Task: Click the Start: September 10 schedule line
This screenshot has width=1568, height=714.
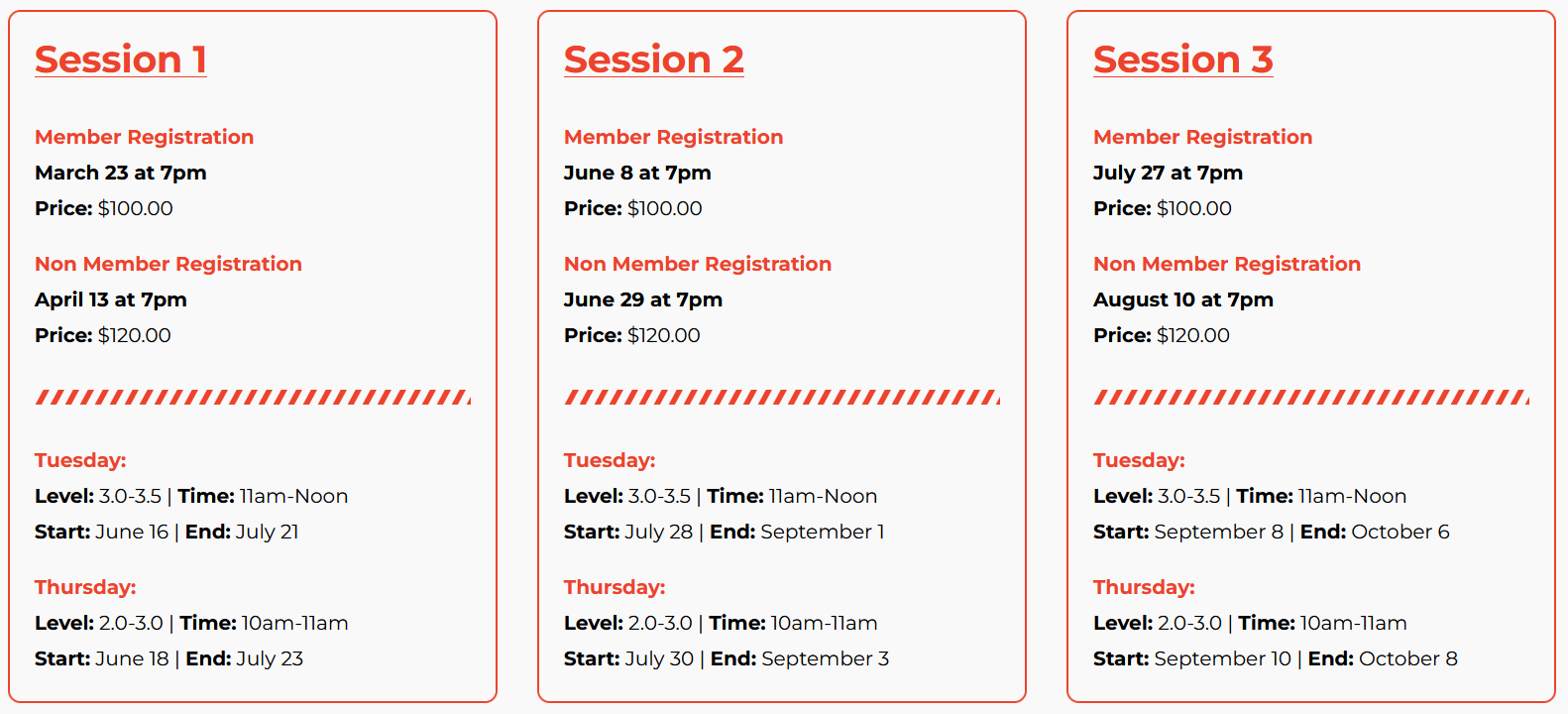Action: tap(1275, 658)
